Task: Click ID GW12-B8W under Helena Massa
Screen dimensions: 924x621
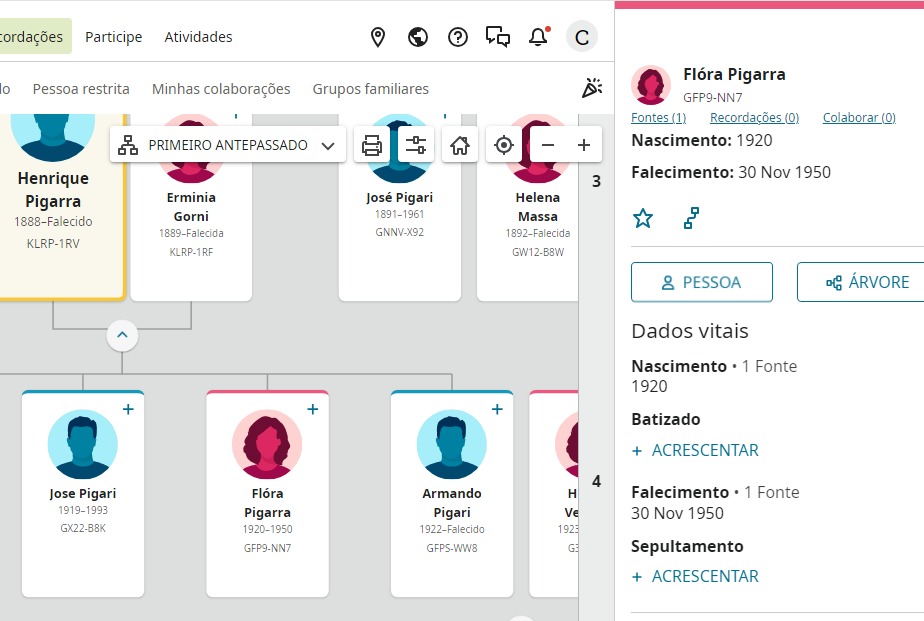Action: [x=537, y=252]
